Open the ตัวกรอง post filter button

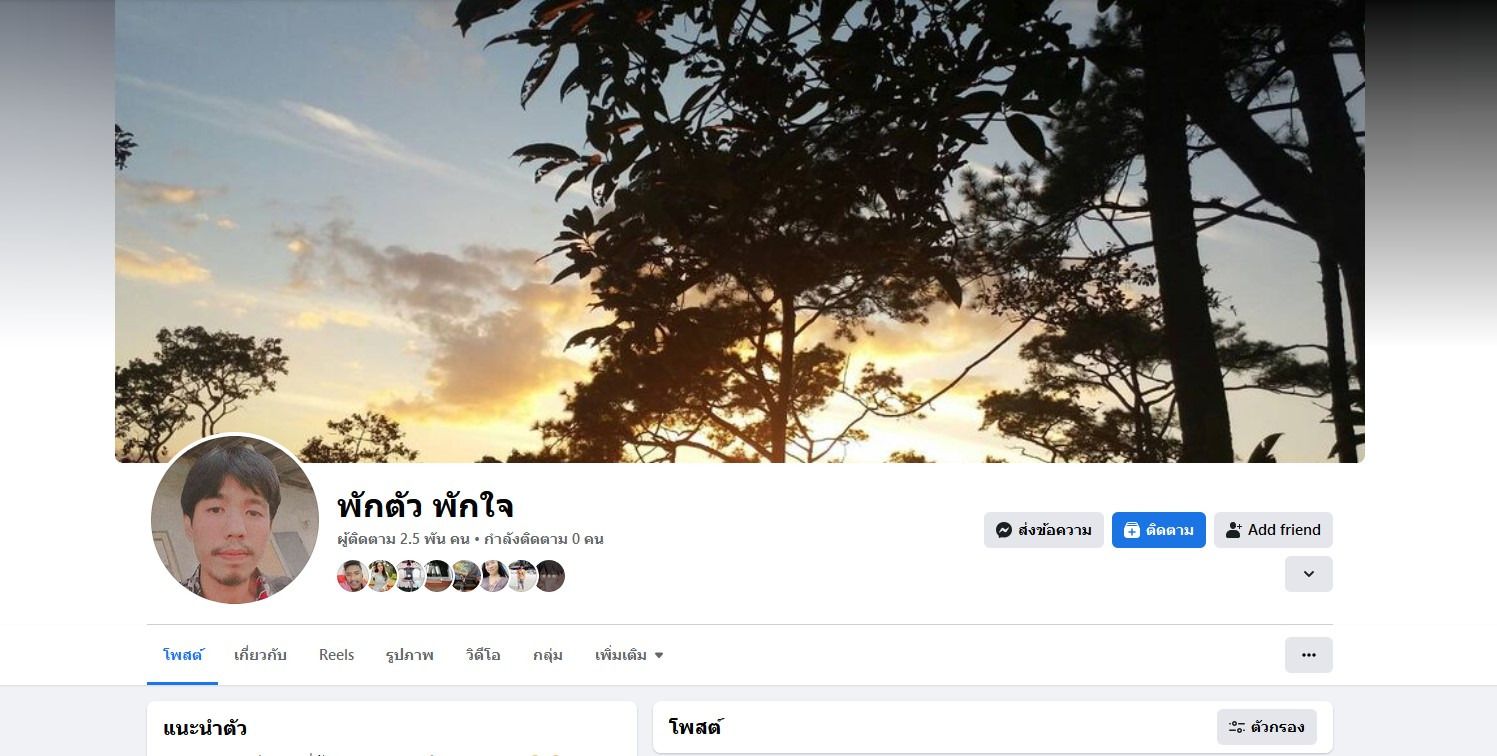(1267, 727)
